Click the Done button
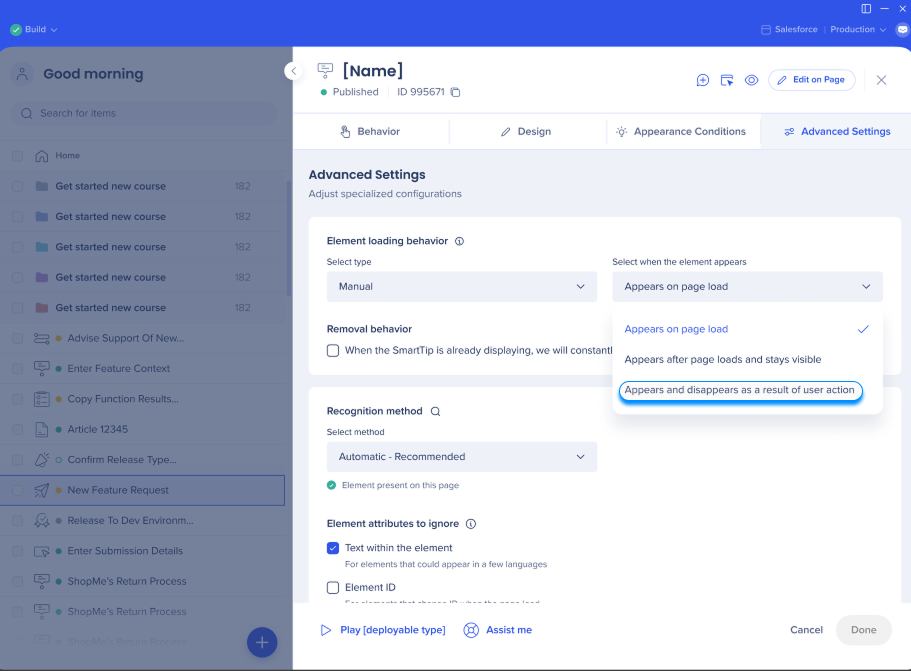 point(863,630)
